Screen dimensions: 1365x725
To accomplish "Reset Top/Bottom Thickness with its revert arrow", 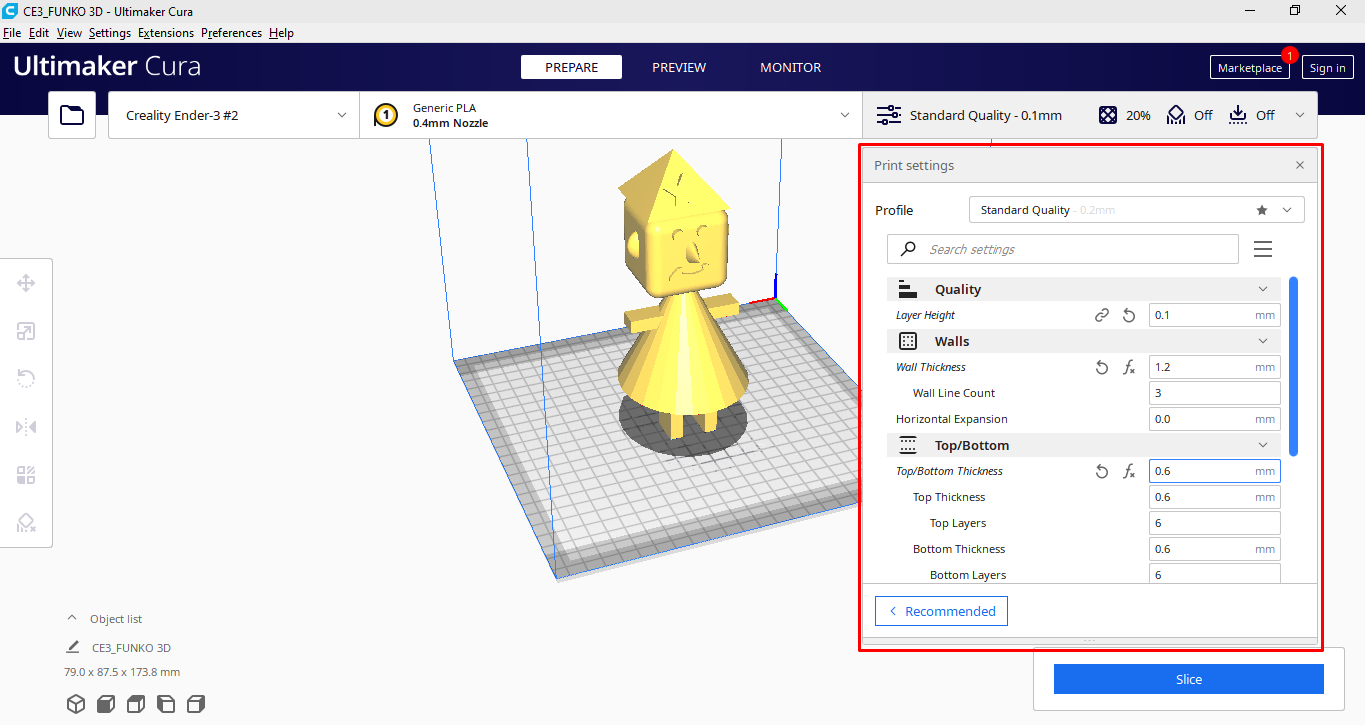I will click(1102, 471).
